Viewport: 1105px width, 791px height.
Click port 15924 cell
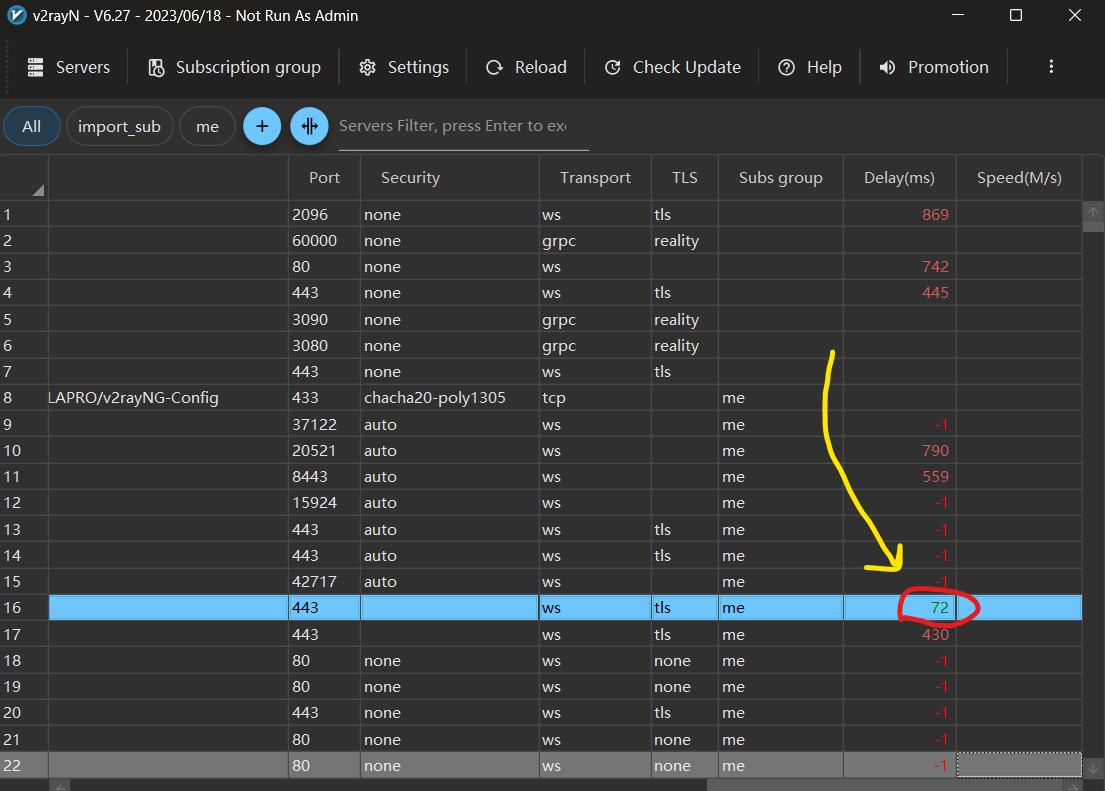pyautogui.click(x=324, y=503)
